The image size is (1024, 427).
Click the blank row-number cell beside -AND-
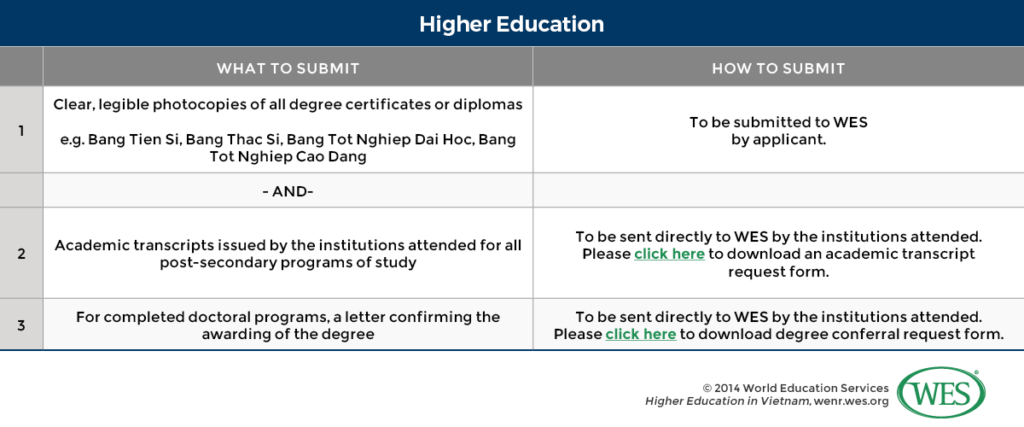click(21, 191)
